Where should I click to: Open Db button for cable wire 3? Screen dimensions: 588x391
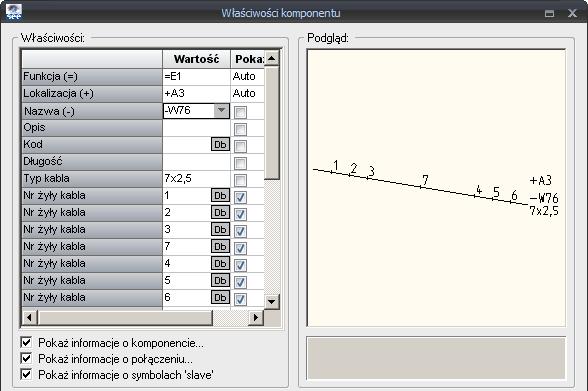pos(220,229)
